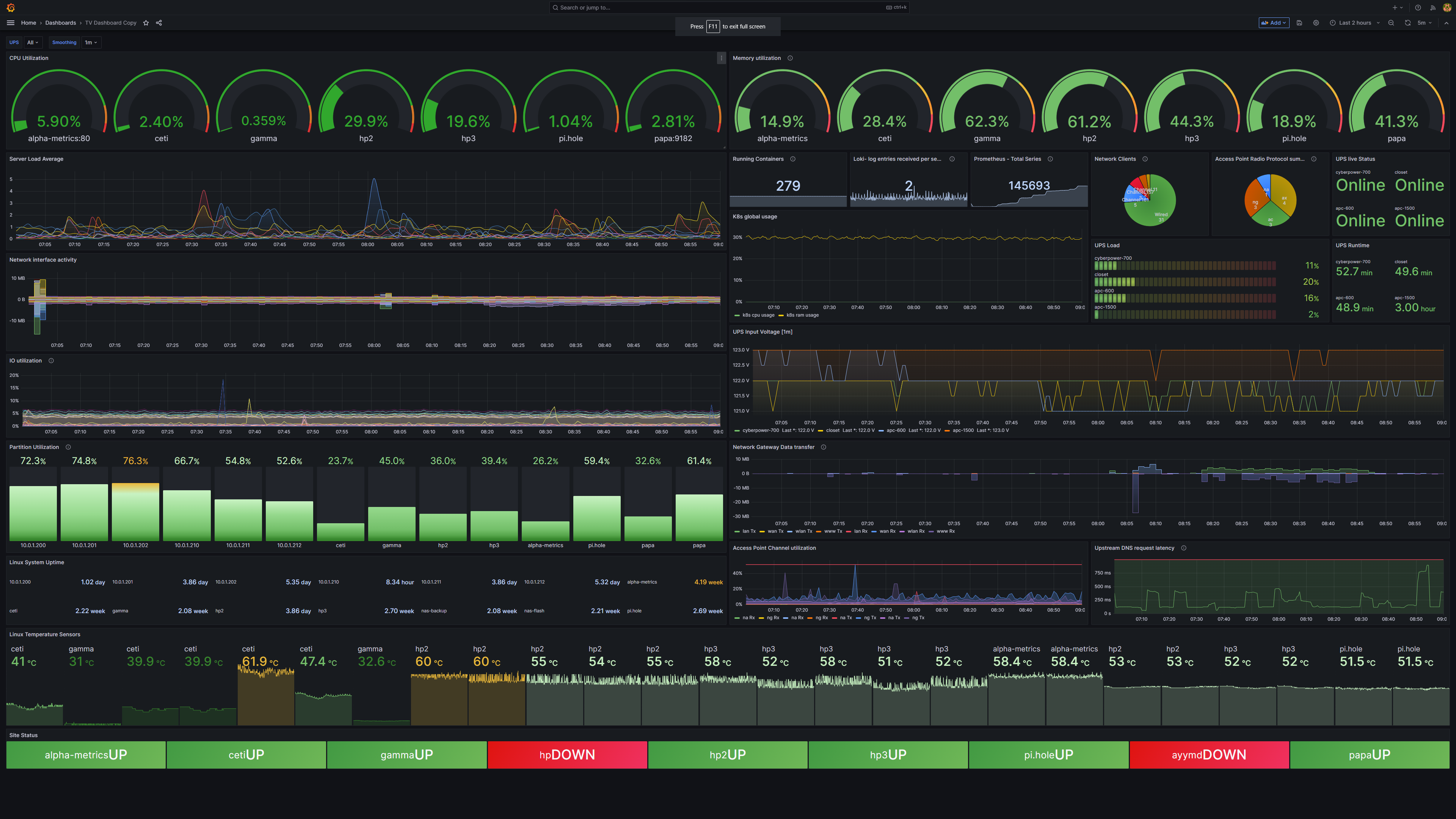The image size is (1456, 819).
Task: Open Network interface activity panel title menu
Action: click(43, 259)
